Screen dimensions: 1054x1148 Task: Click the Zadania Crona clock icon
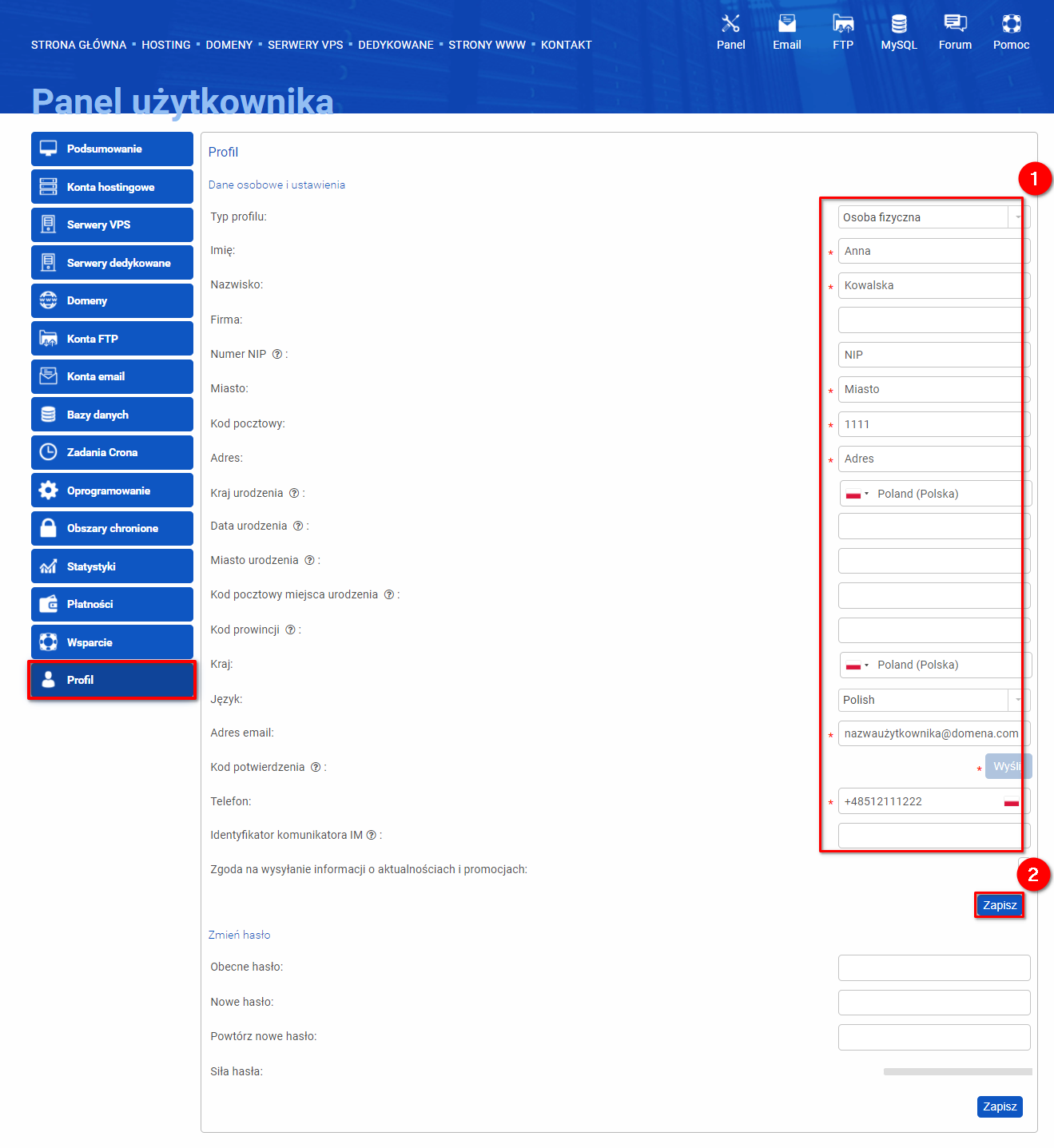click(49, 452)
